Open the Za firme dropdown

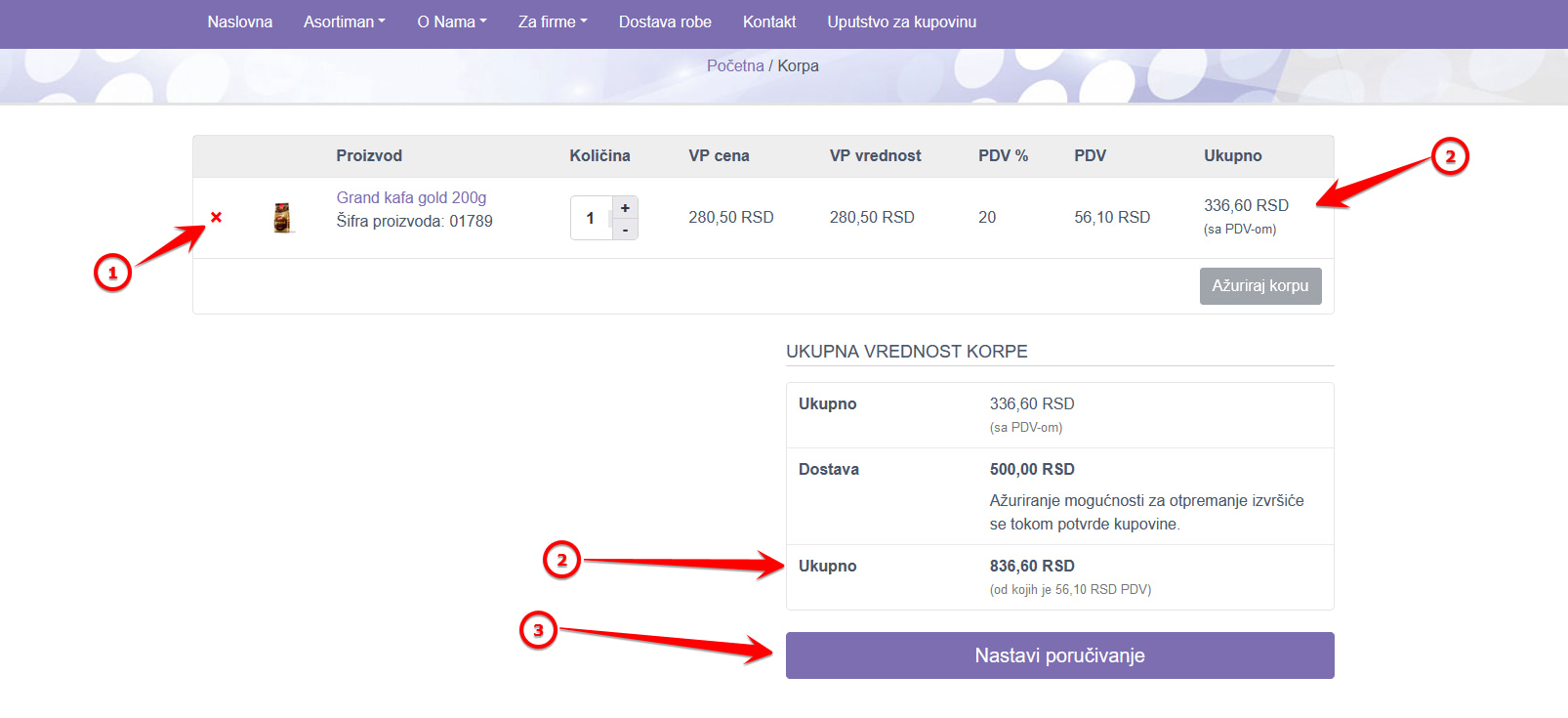pyautogui.click(x=552, y=21)
